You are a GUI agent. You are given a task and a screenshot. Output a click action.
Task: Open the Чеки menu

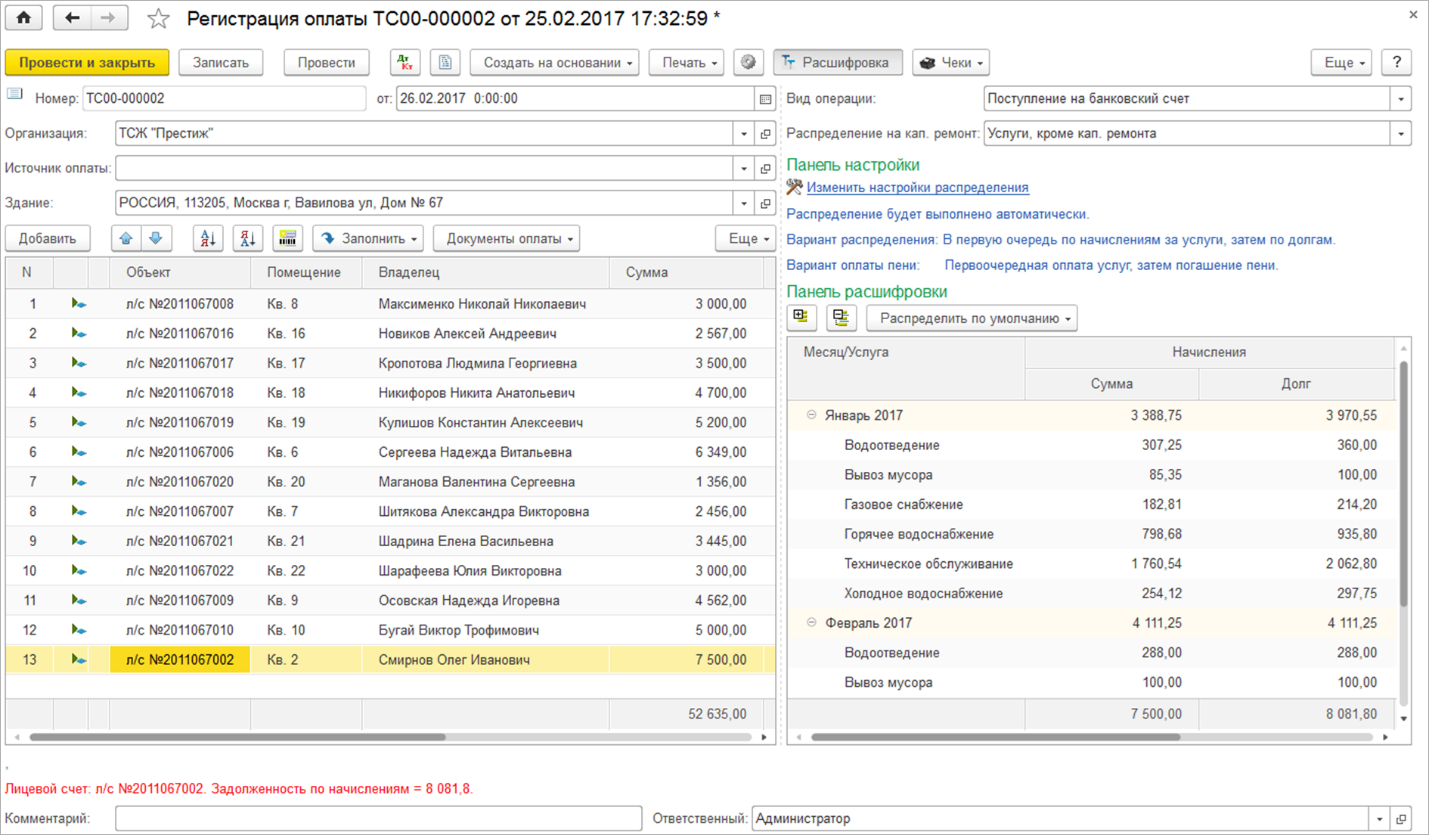coord(951,62)
